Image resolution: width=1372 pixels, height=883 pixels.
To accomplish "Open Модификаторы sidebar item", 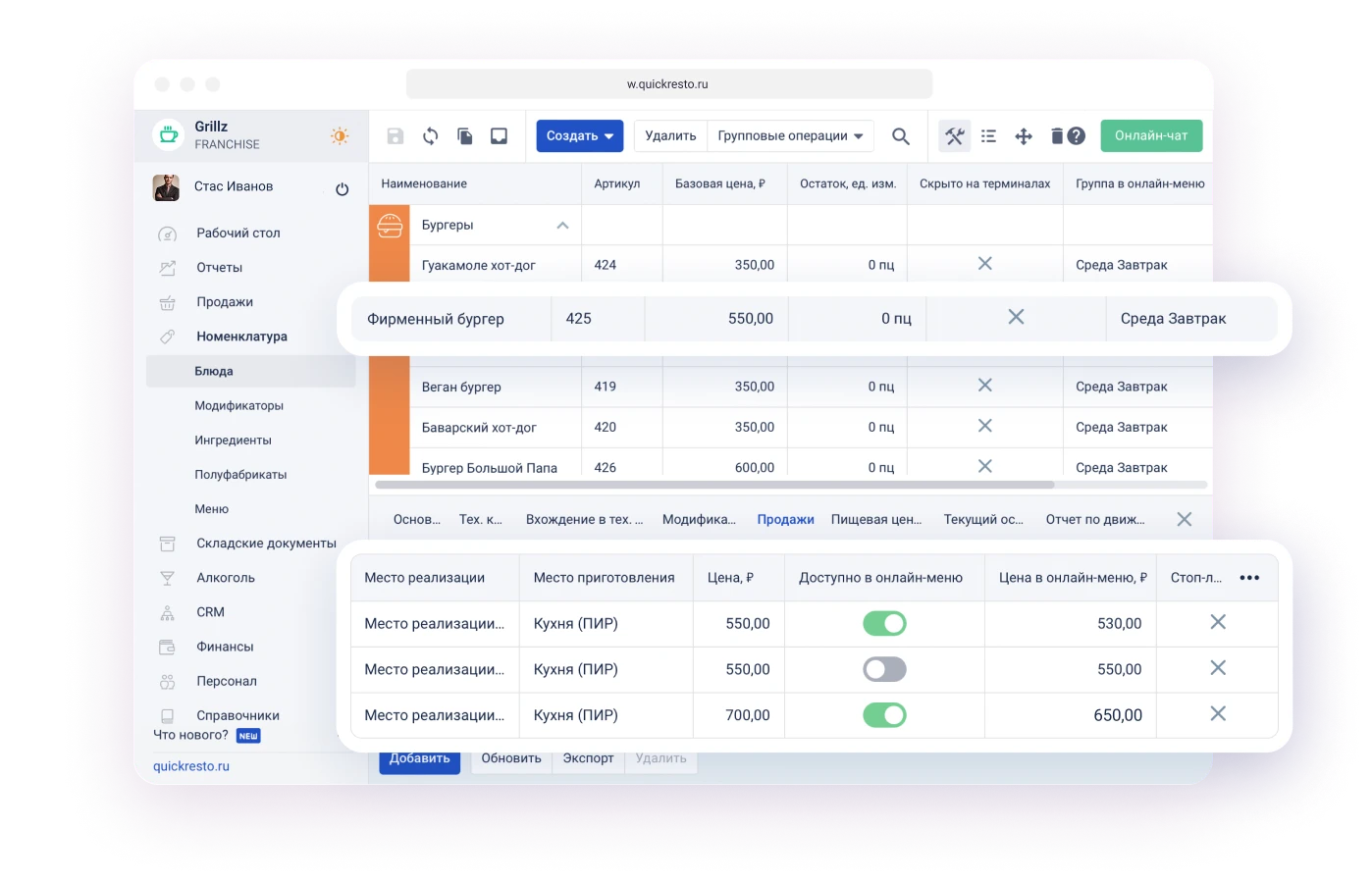I will (239, 406).
